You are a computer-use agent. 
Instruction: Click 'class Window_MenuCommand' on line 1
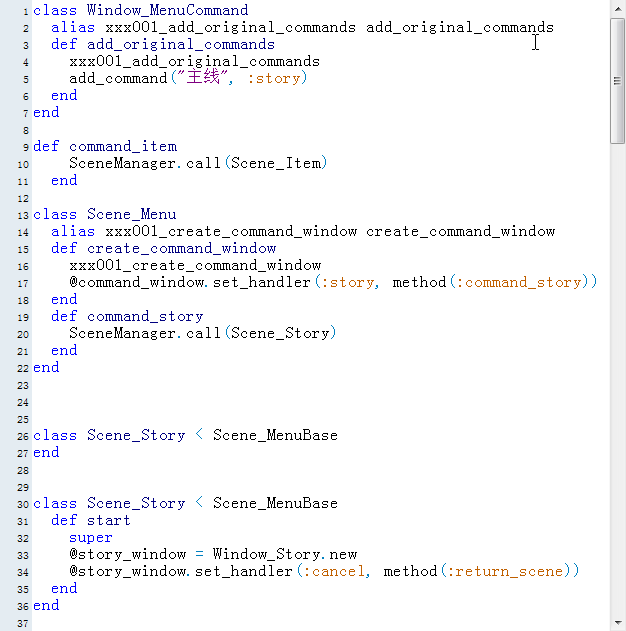140,10
